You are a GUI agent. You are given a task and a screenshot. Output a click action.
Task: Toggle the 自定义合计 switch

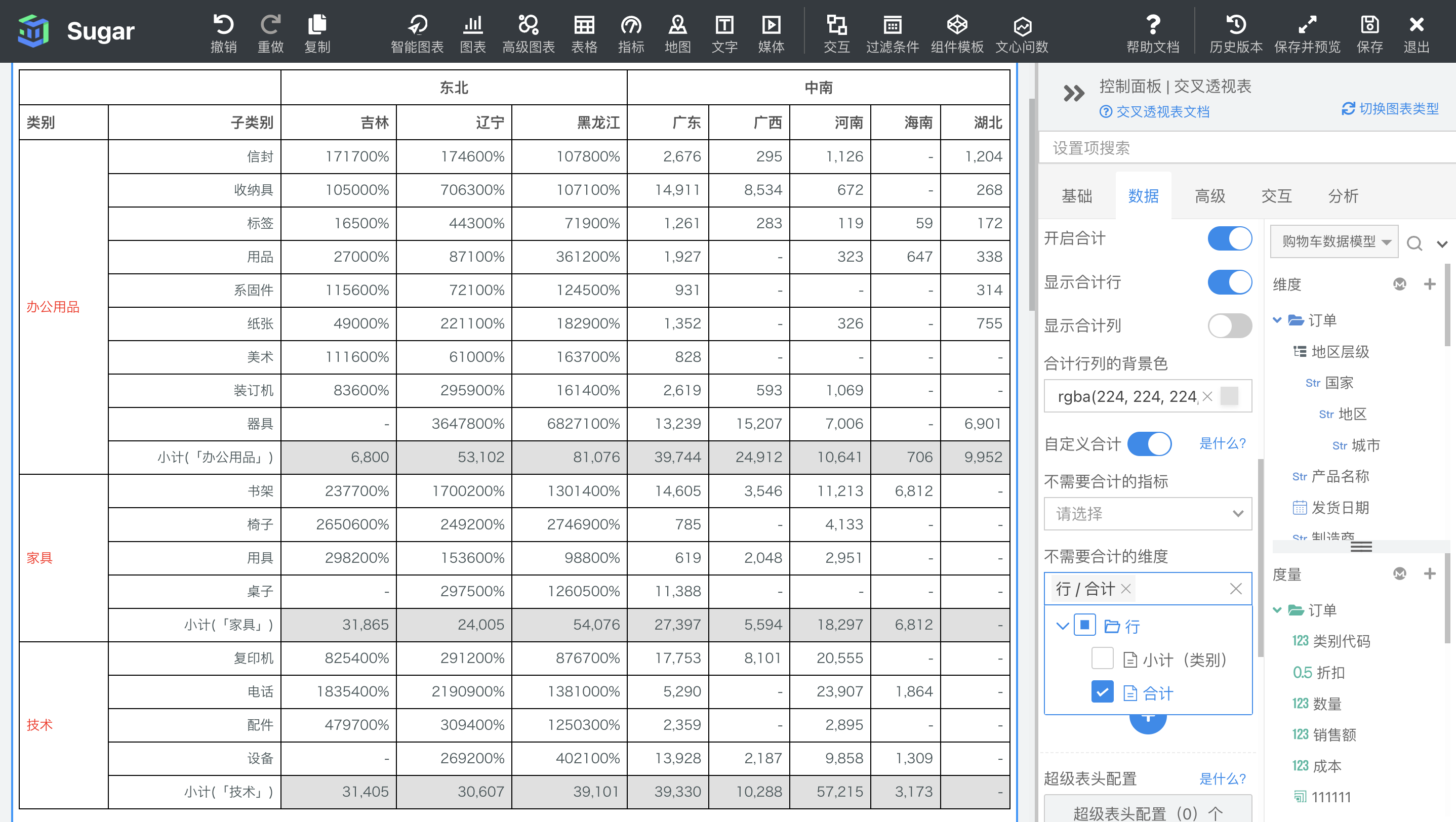[x=1149, y=443]
